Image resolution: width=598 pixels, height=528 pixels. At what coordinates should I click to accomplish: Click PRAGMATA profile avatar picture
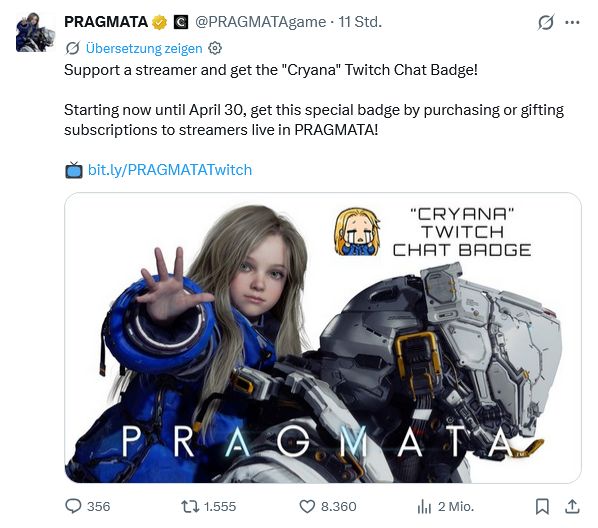[35, 32]
